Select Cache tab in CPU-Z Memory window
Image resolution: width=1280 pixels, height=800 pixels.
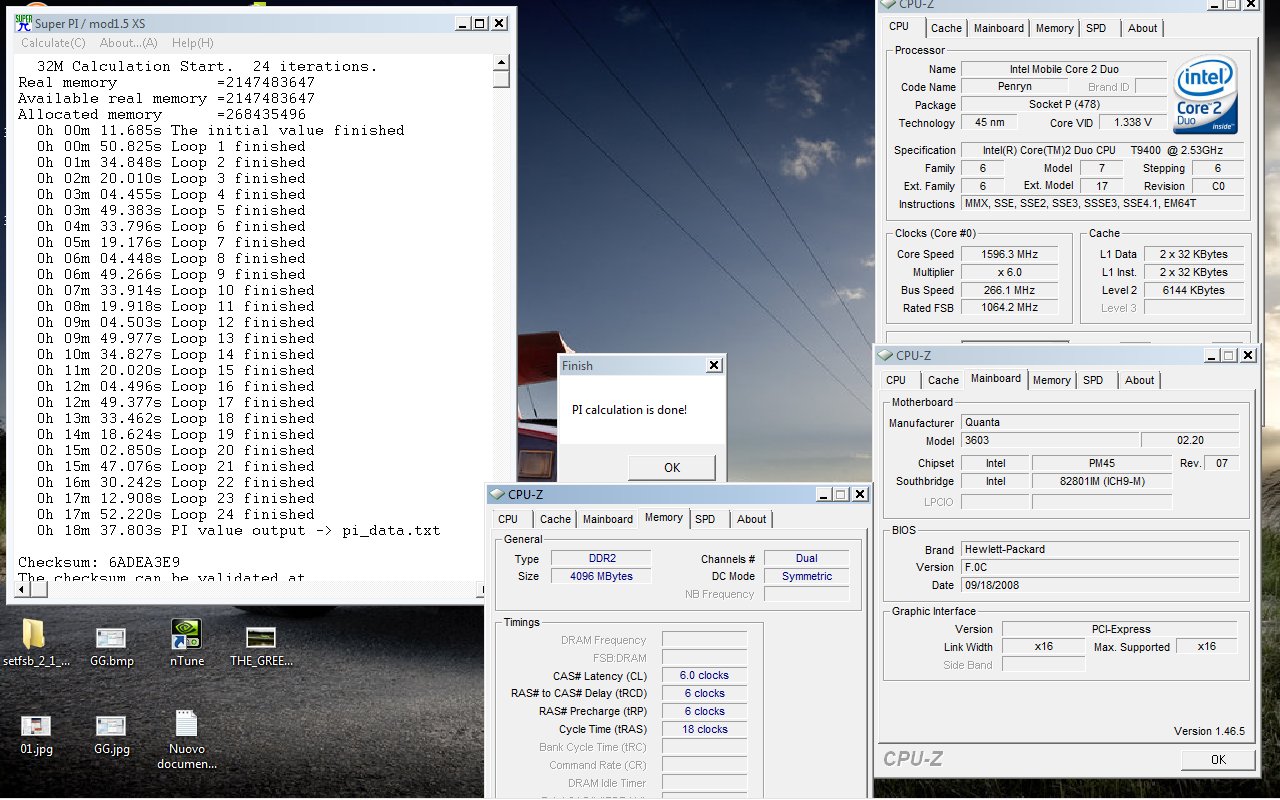tap(555, 519)
